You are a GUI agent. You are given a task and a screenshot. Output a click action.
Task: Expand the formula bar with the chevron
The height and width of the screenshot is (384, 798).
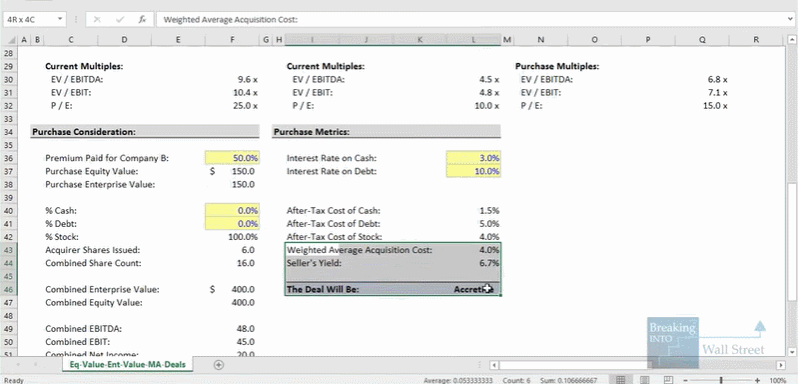click(790, 19)
